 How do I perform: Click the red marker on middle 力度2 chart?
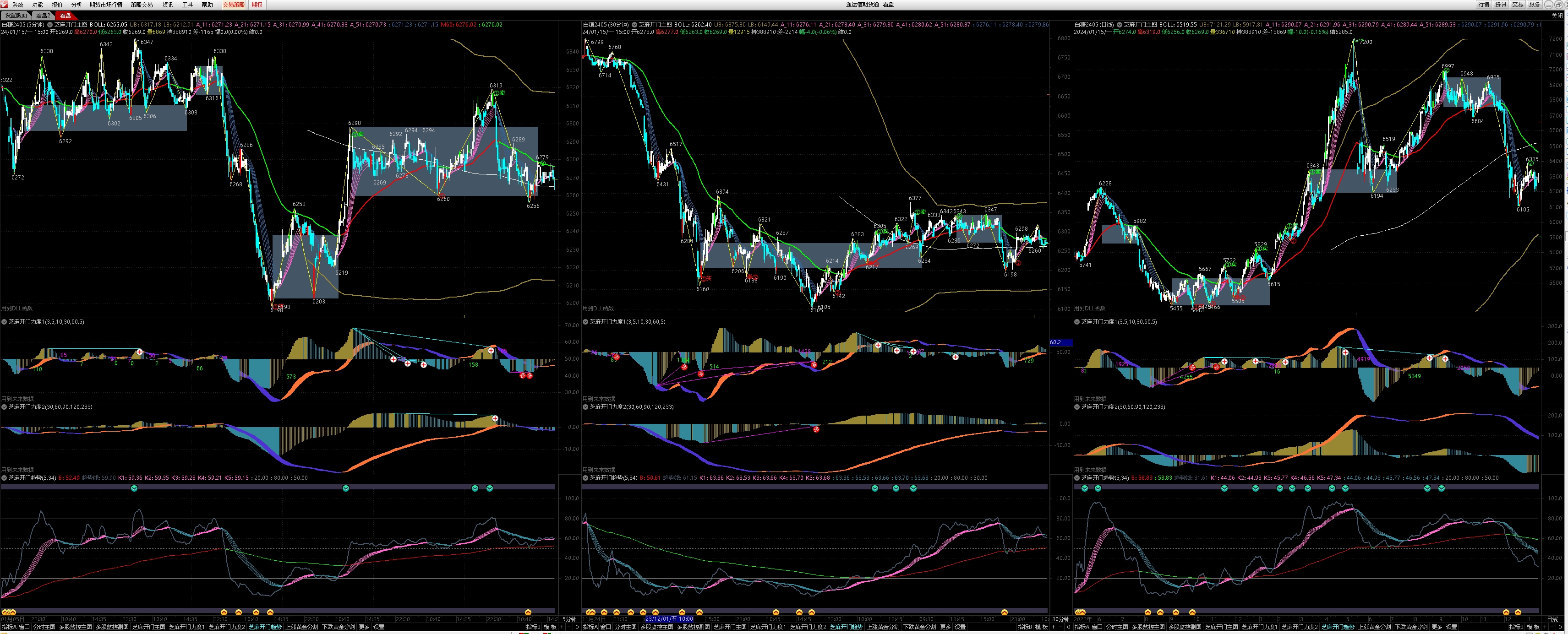(816, 429)
